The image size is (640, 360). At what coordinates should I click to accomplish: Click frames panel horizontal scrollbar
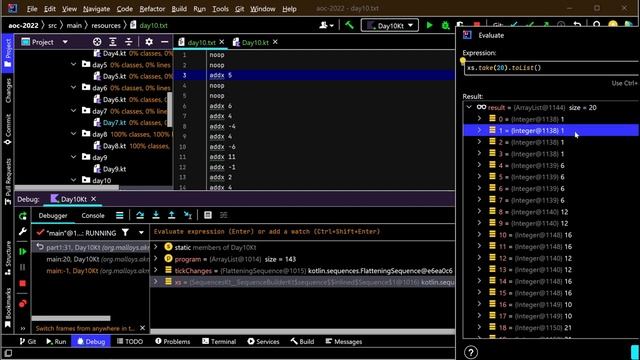pyautogui.click(x=71, y=318)
